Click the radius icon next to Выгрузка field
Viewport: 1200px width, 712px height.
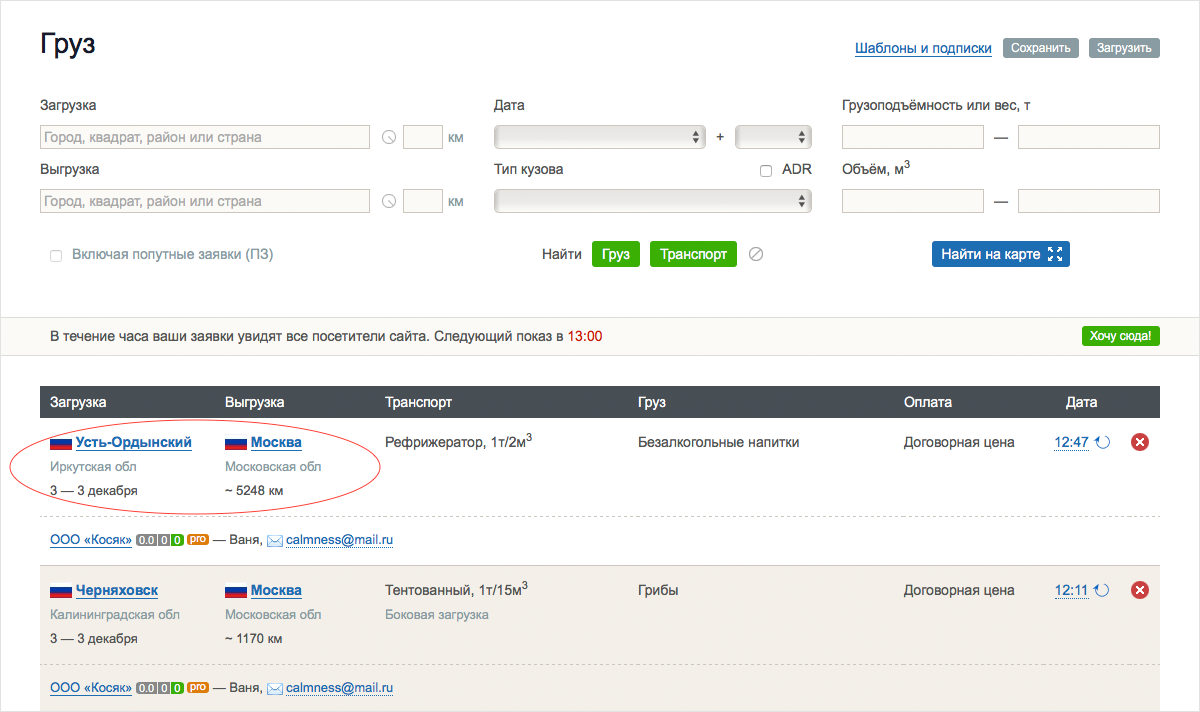pos(389,202)
